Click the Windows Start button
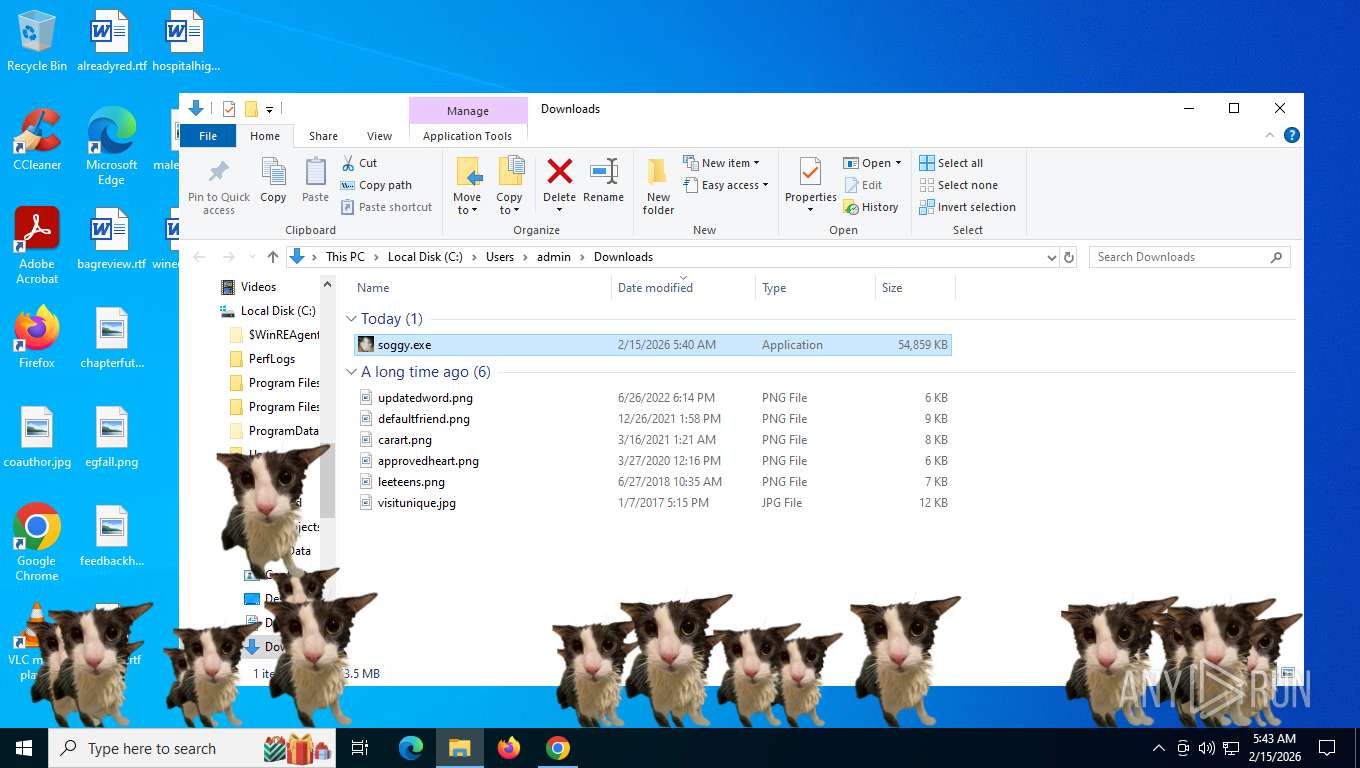The image size is (1360, 768). coord(24,748)
